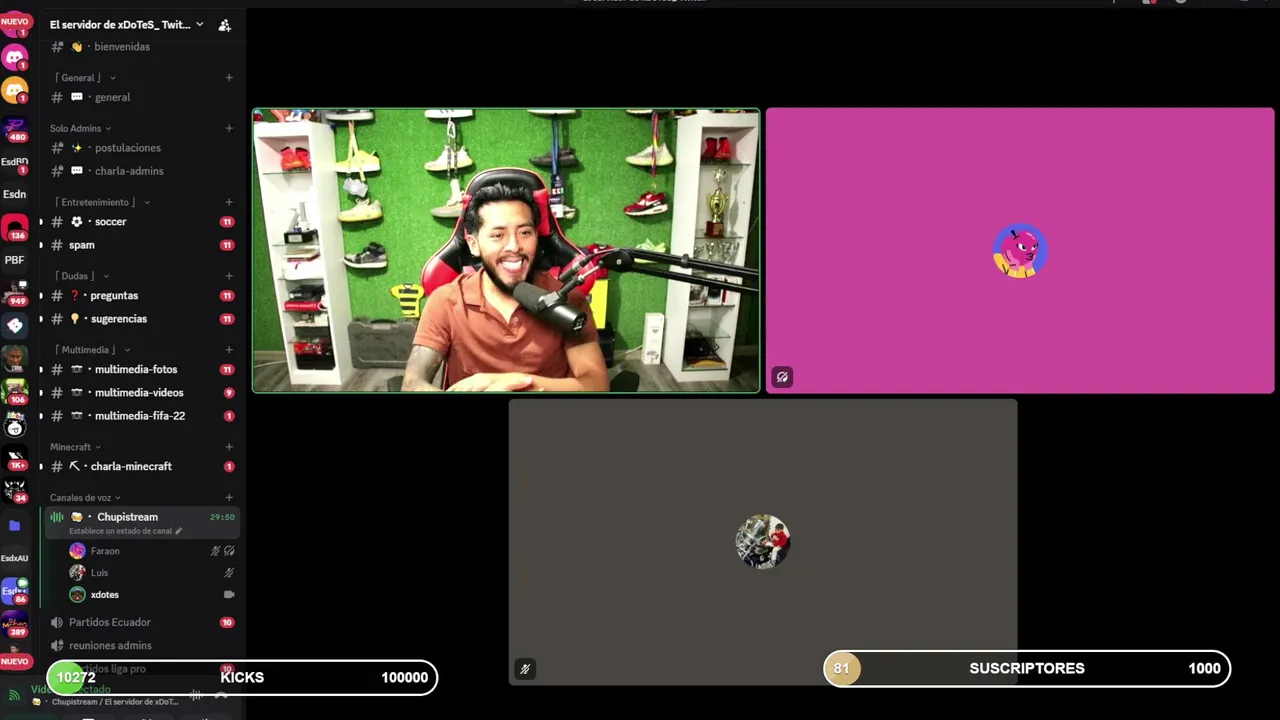The width and height of the screenshot is (1280, 720).
Task: Open server icon with 1K+ badge
Action: click(x=15, y=457)
